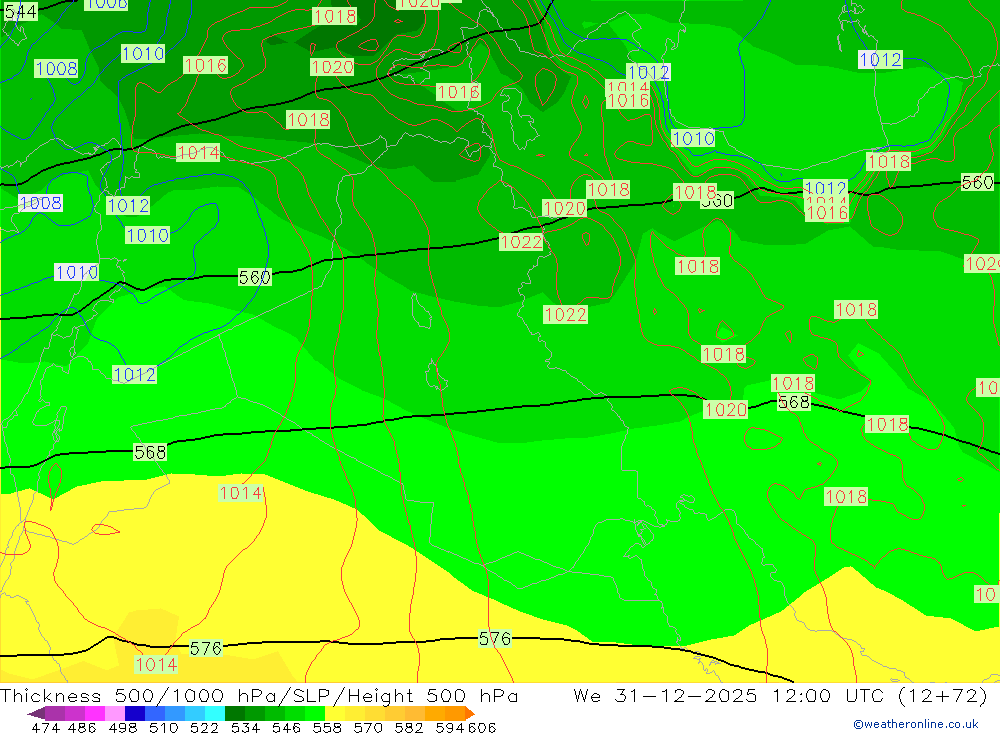Click the 474 legend value
The width and height of the screenshot is (1000, 733).
[45, 727]
